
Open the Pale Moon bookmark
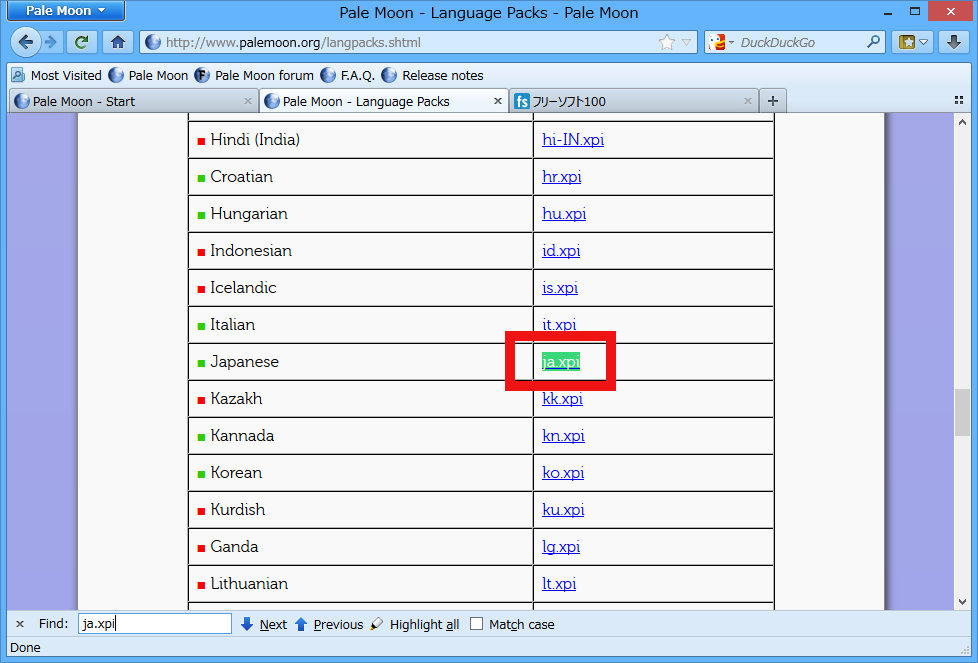click(x=148, y=75)
